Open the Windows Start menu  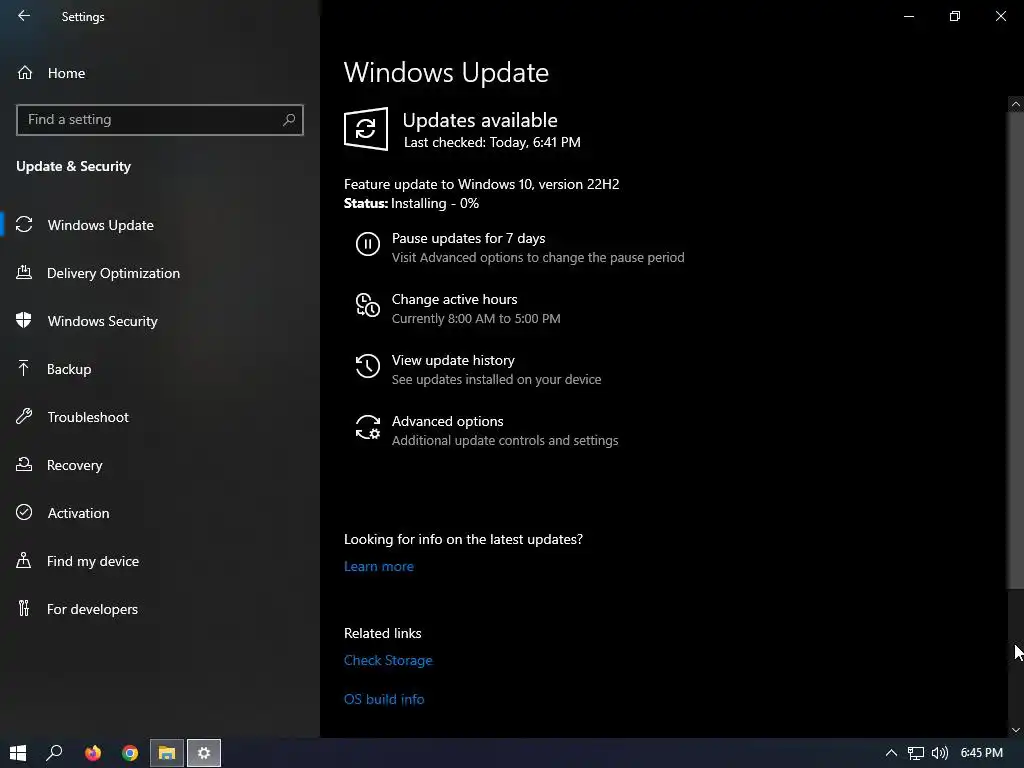click(18, 753)
